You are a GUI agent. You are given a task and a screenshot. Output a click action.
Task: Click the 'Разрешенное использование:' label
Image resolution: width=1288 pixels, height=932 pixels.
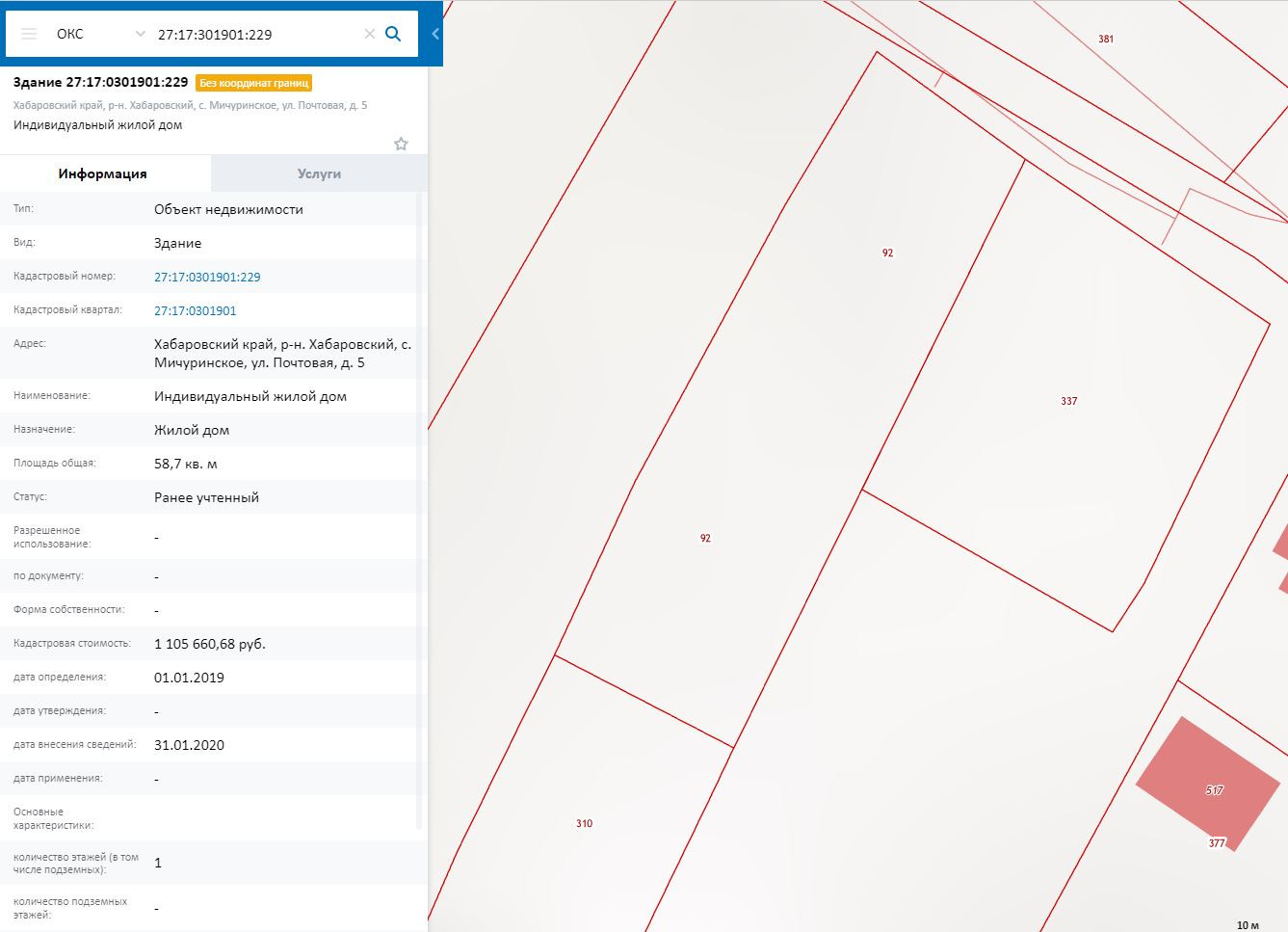coord(52,537)
